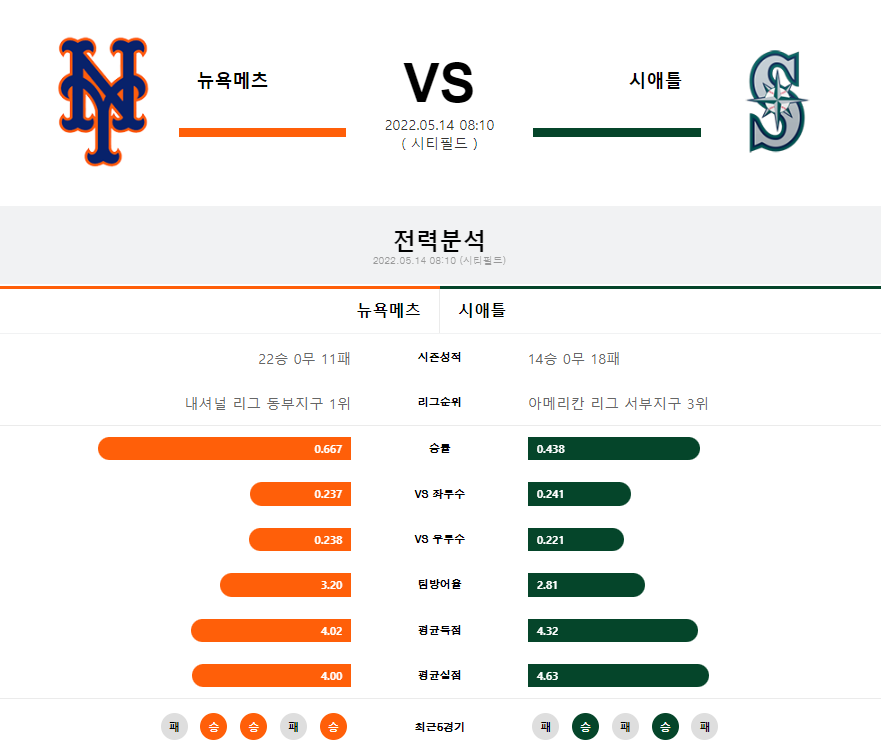
Task: Click the Mets' first recent-game 패 circle
Action: coord(174,726)
